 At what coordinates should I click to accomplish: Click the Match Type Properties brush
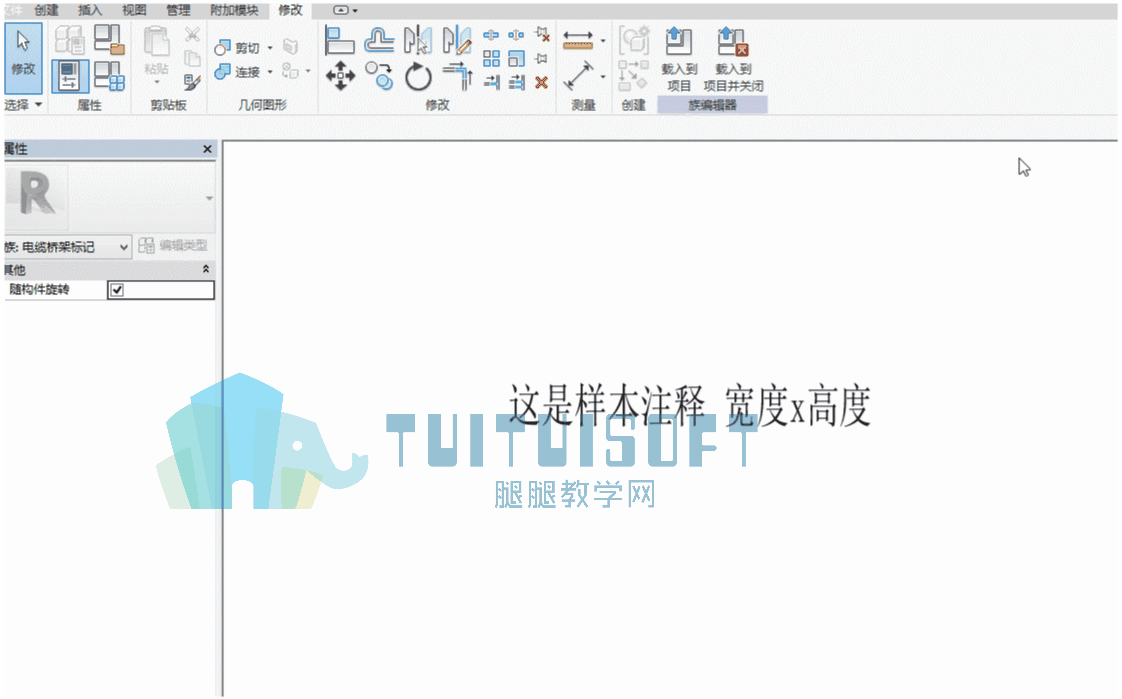tap(192, 82)
